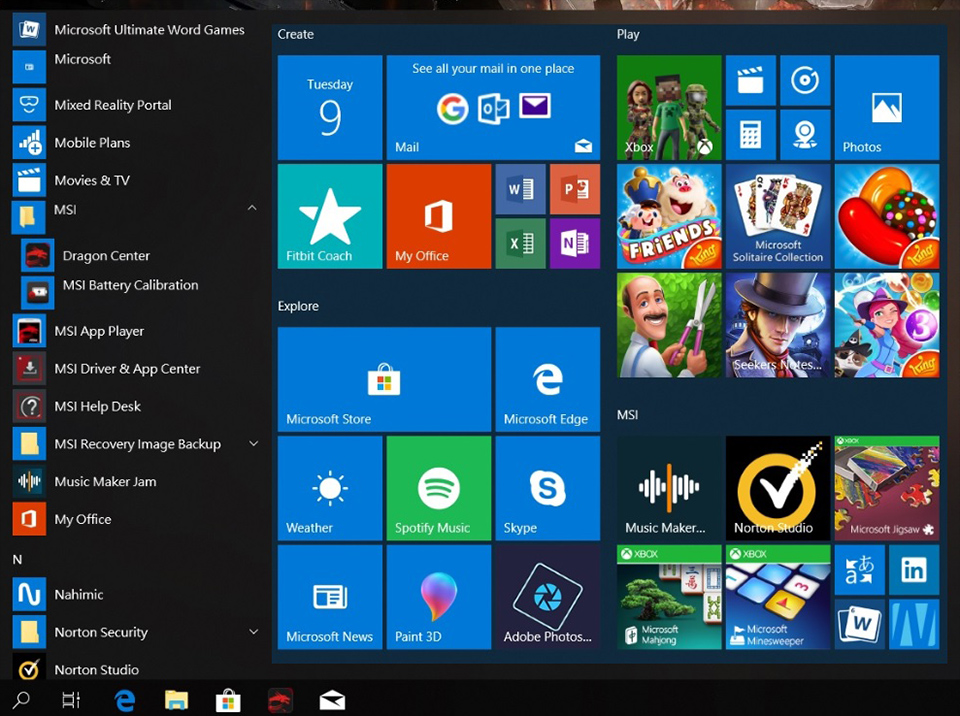Open the Xbox tile
This screenshot has width=960, height=716.
[669, 108]
